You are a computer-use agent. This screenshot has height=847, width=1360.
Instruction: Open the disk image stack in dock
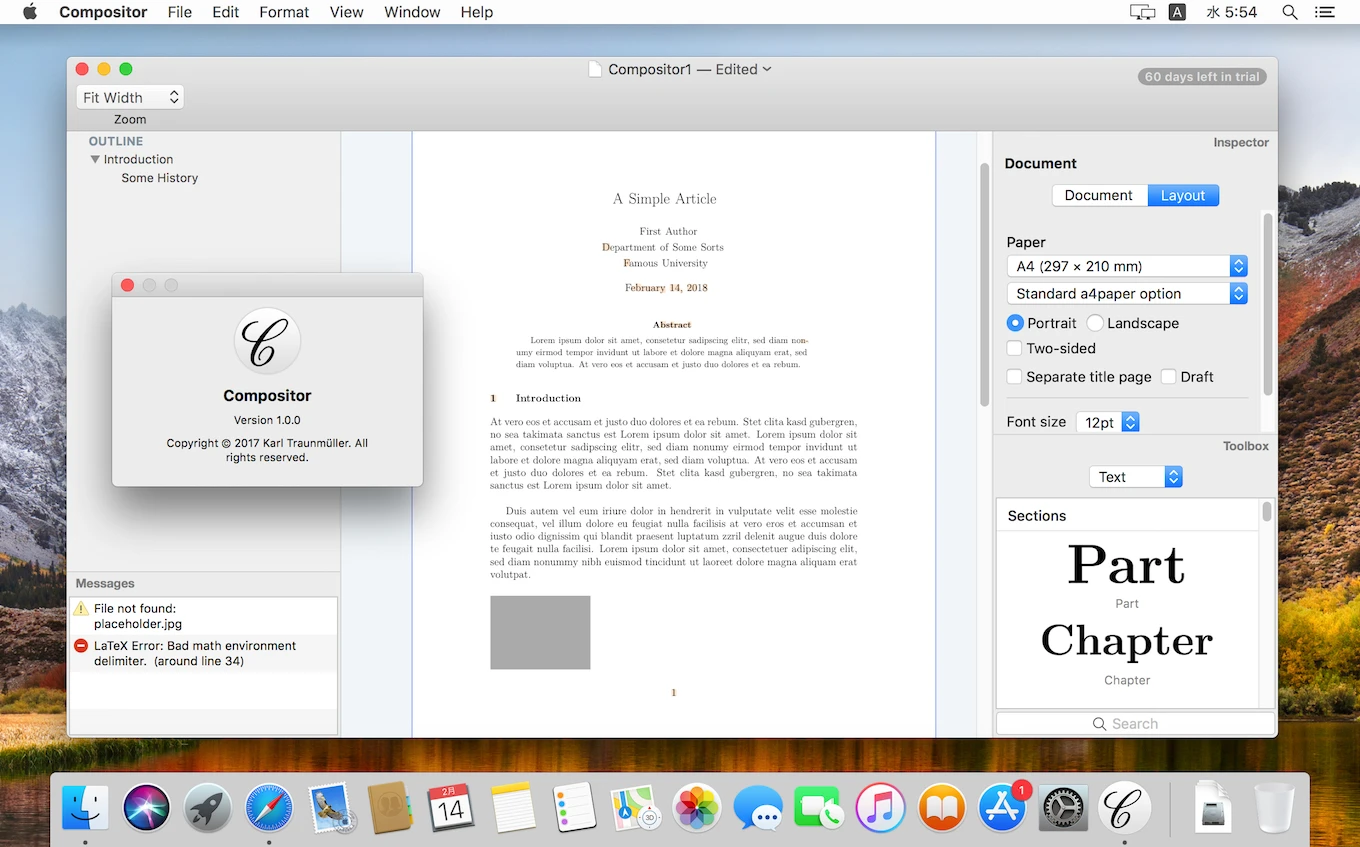tap(1212, 807)
